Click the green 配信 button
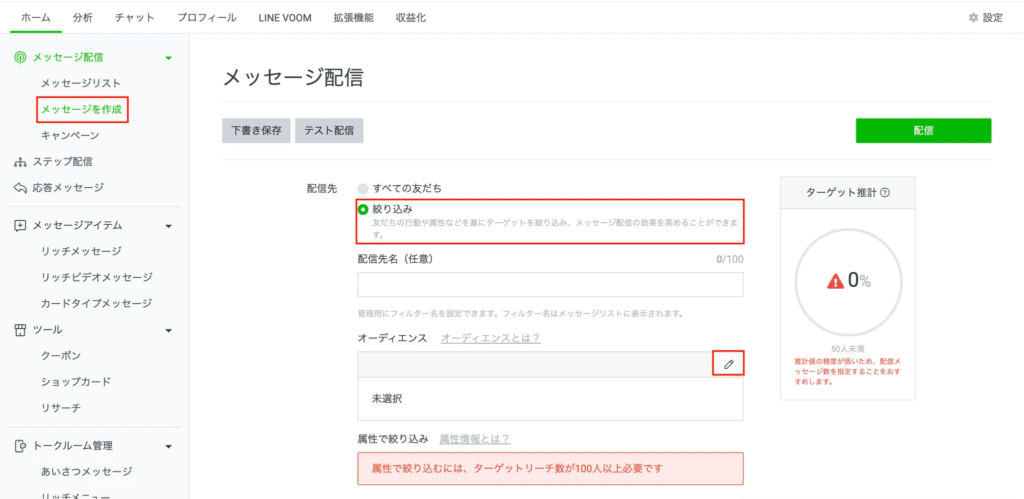The width and height of the screenshot is (1024, 499). click(x=923, y=131)
